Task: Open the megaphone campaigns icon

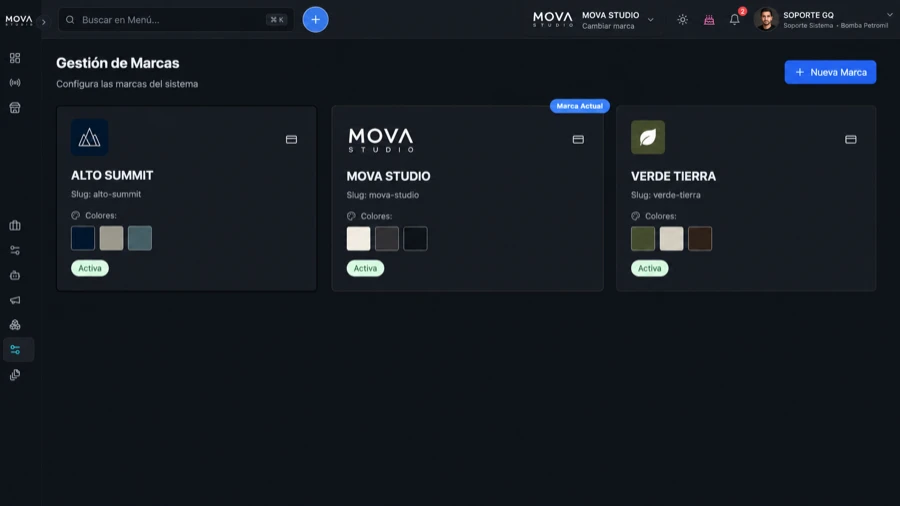Action: pos(15,300)
